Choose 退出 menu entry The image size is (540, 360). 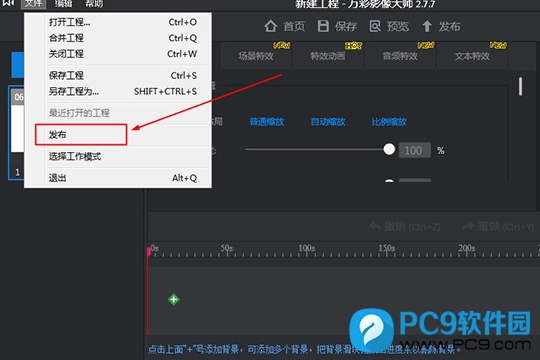[x=123, y=178]
